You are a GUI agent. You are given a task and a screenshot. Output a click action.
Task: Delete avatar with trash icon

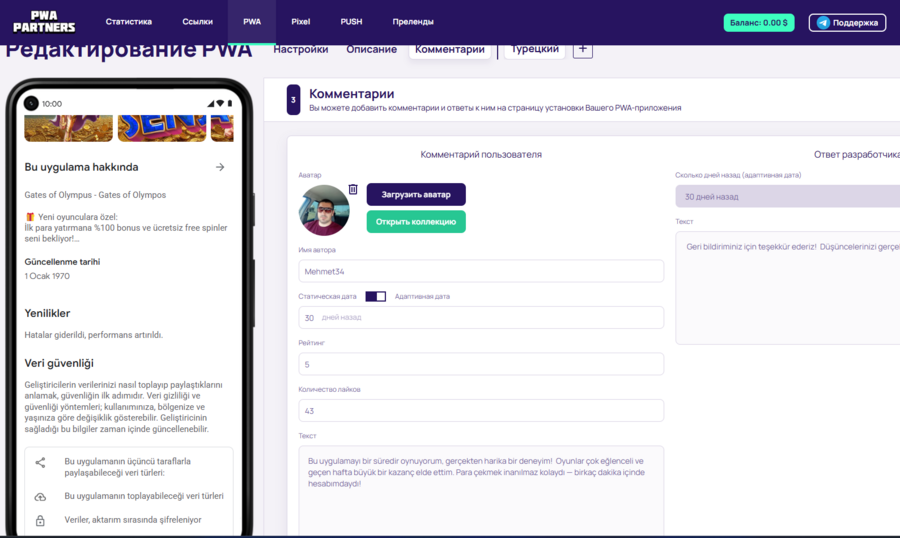click(x=353, y=189)
